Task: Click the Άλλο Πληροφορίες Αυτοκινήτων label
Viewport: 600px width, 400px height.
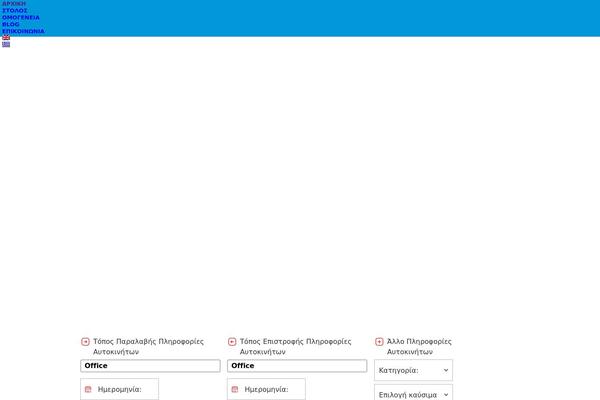Action: coord(419,346)
